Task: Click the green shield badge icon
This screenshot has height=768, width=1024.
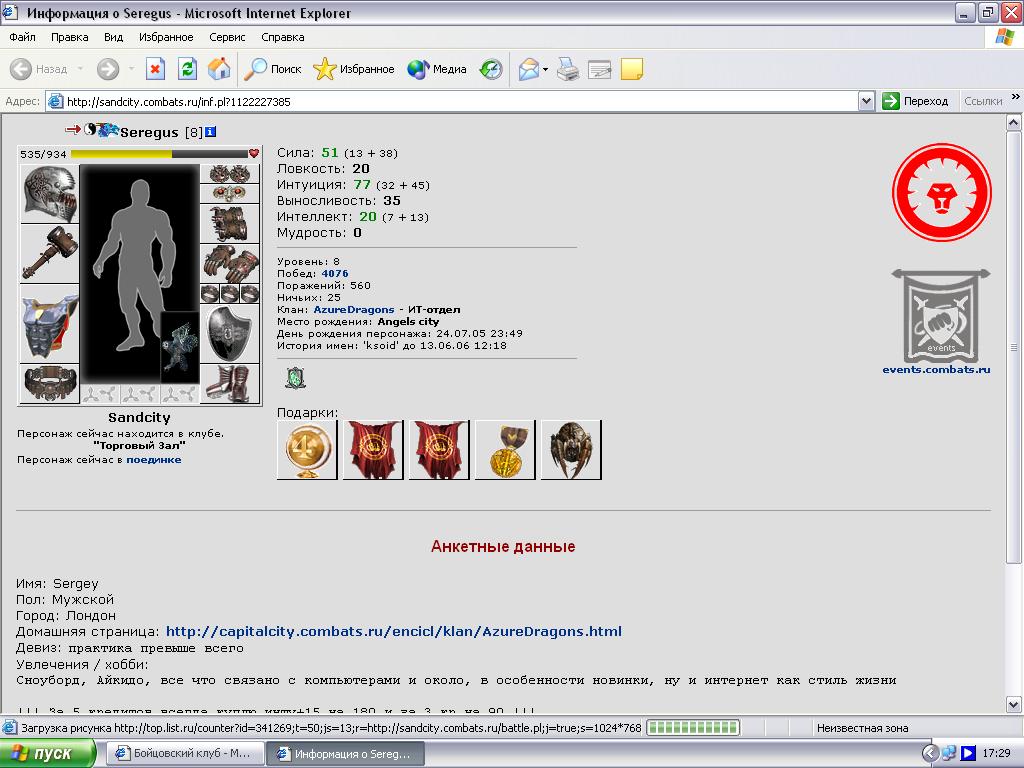Action: coord(295,378)
